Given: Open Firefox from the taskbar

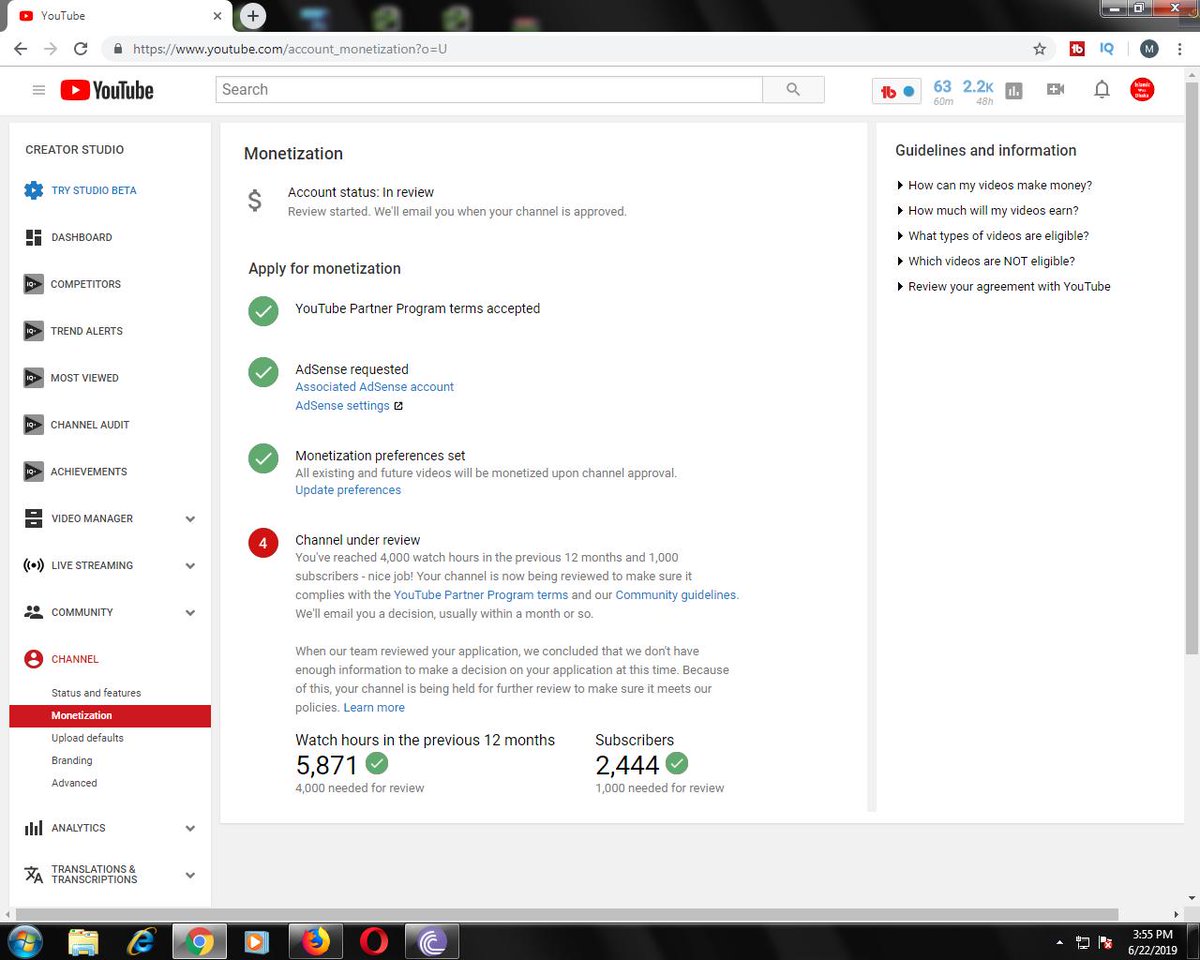Looking at the screenshot, I should click(316, 941).
